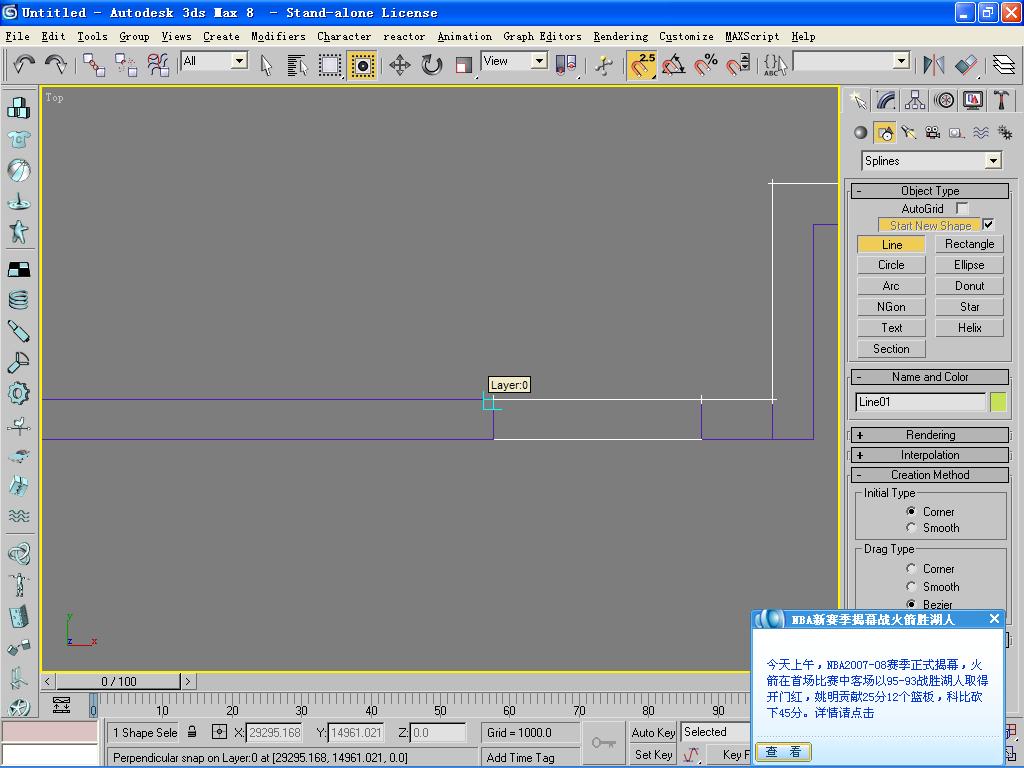Open the Utilities hammer panel
The image size is (1024, 768).
point(1002,100)
